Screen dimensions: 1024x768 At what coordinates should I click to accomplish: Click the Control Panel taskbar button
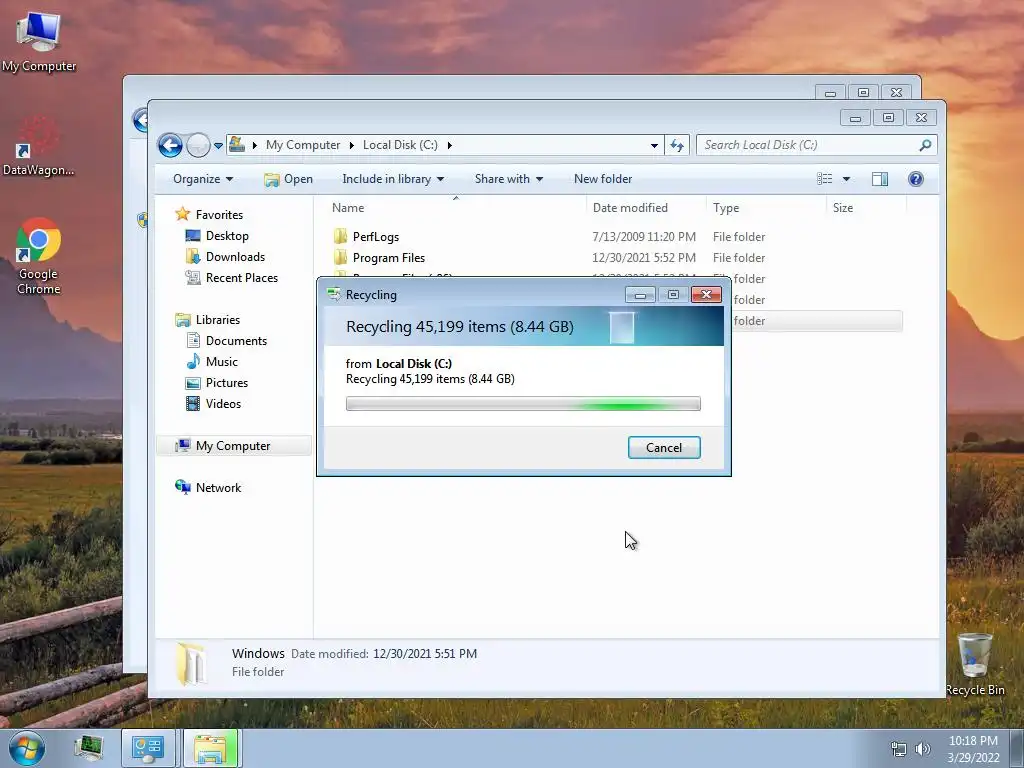click(148, 748)
